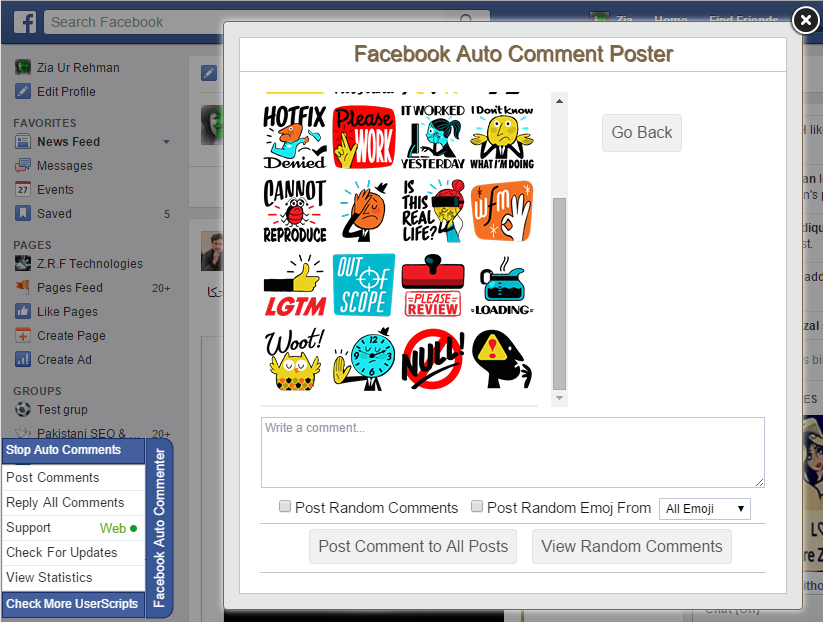Select Reply All Comments menu entry

73,503
